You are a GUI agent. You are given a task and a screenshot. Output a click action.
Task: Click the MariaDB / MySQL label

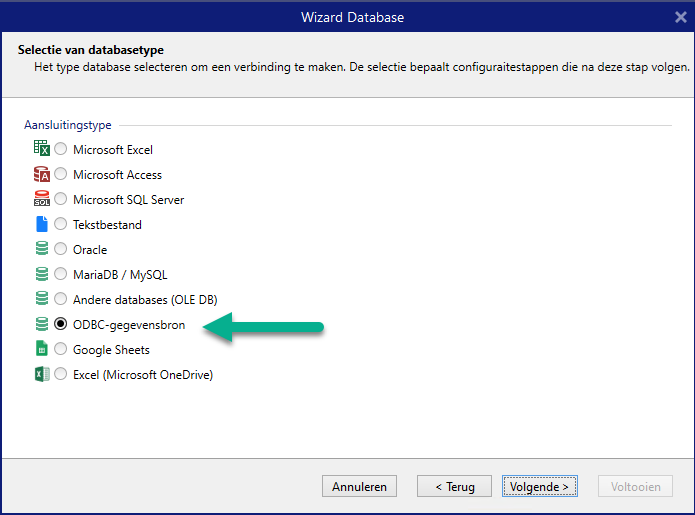[120, 275]
